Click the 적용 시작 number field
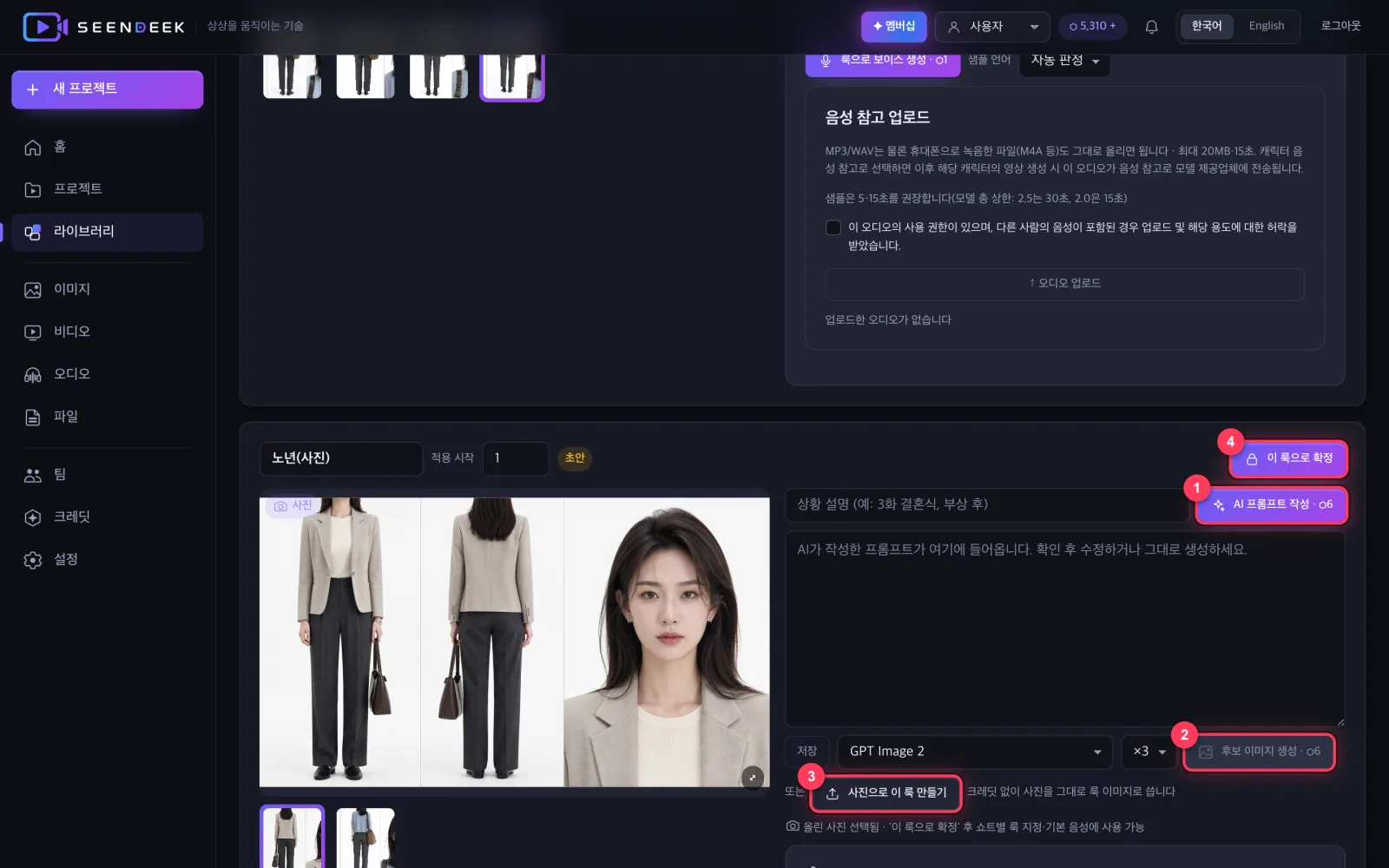Viewport: 1389px width, 868px height. (x=516, y=458)
